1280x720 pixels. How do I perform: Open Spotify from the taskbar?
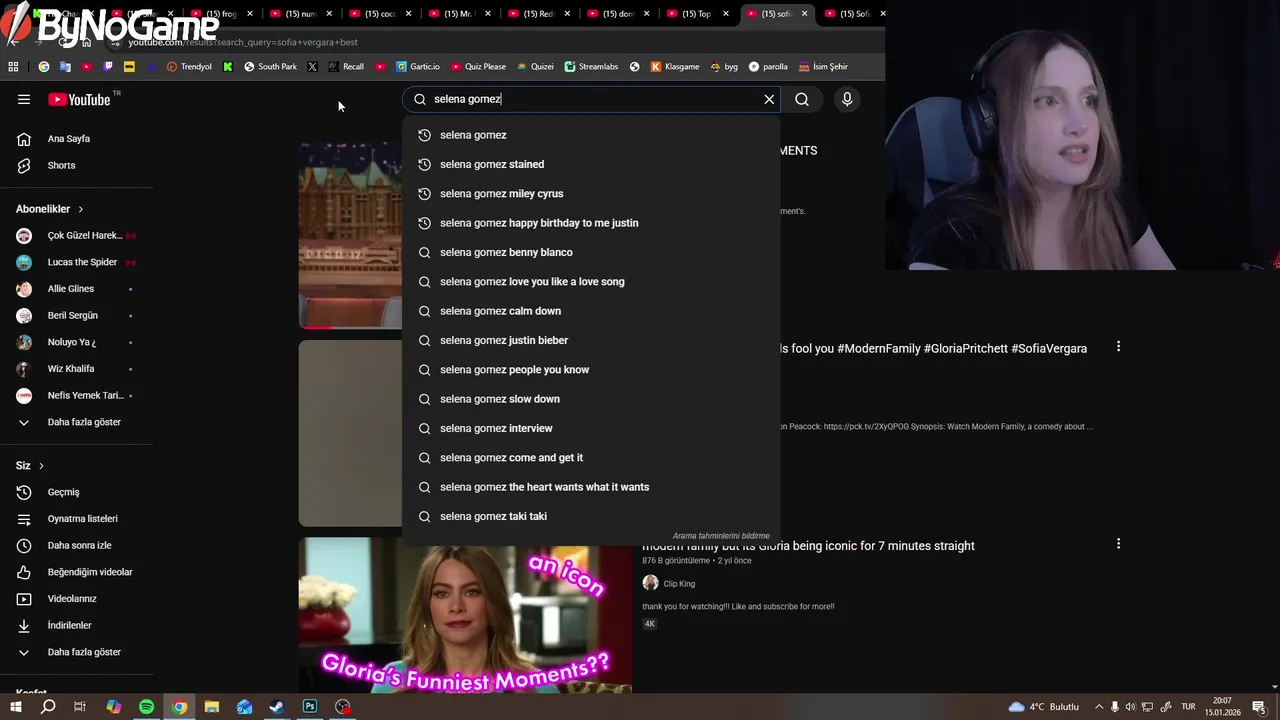146,707
